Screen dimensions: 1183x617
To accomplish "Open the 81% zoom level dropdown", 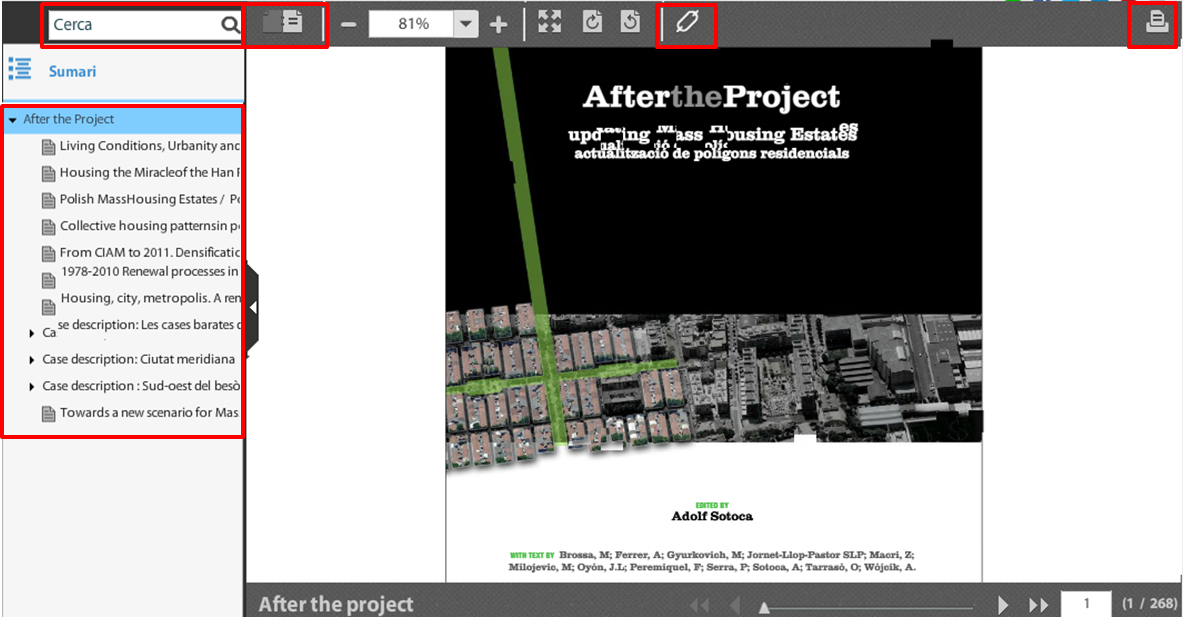I will pos(466,24).
